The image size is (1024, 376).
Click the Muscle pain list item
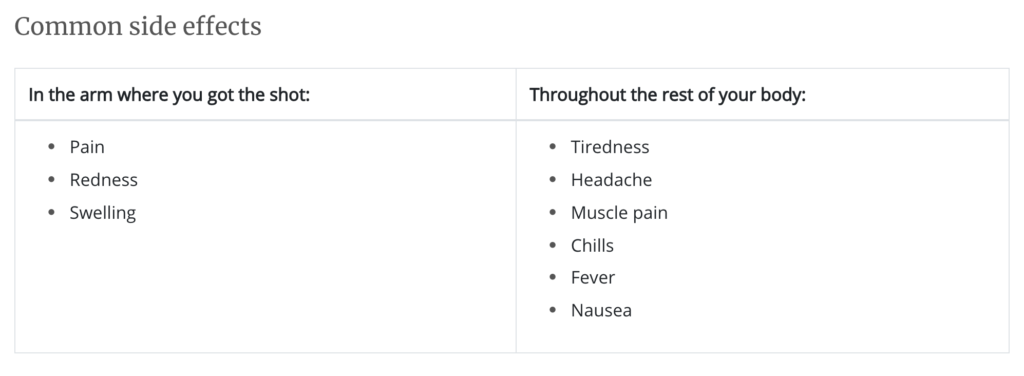[x=619, y=213]
